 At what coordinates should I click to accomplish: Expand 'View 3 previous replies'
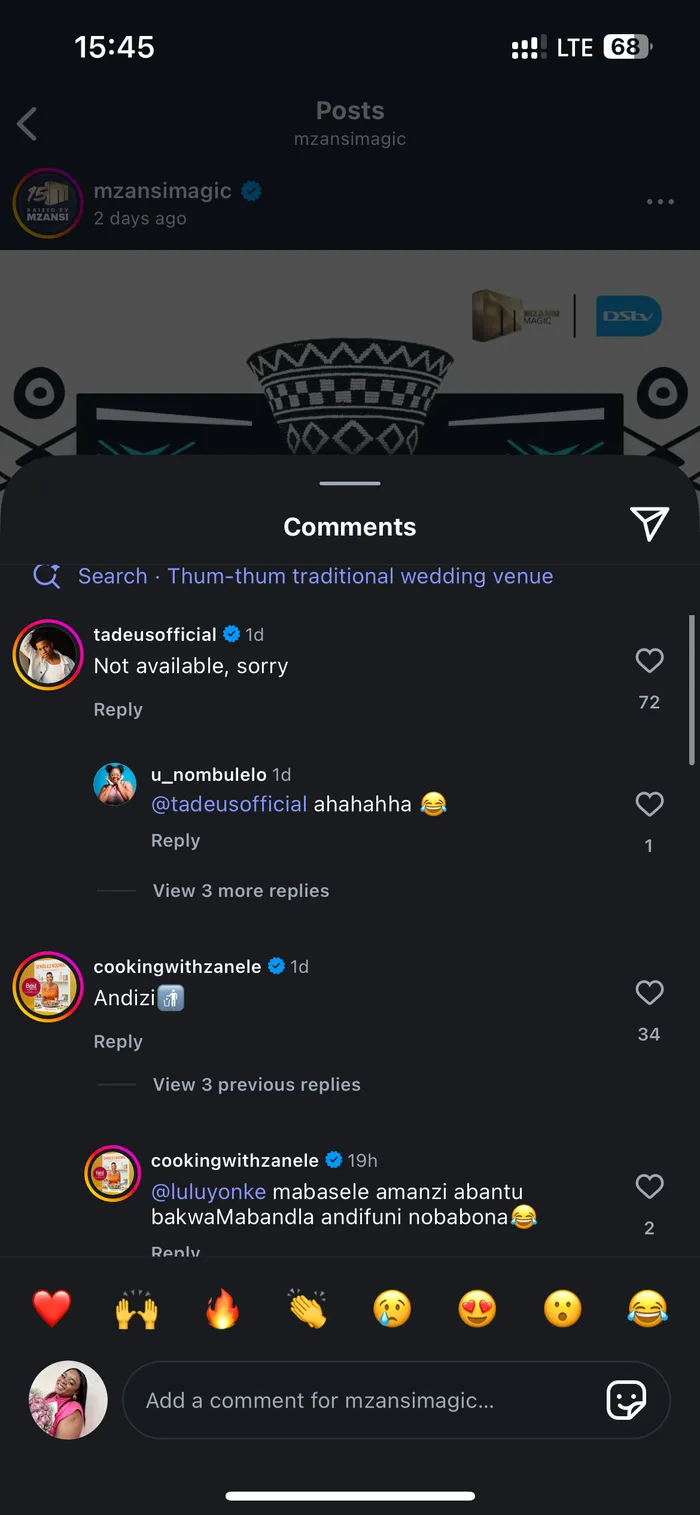point(256,1085)
